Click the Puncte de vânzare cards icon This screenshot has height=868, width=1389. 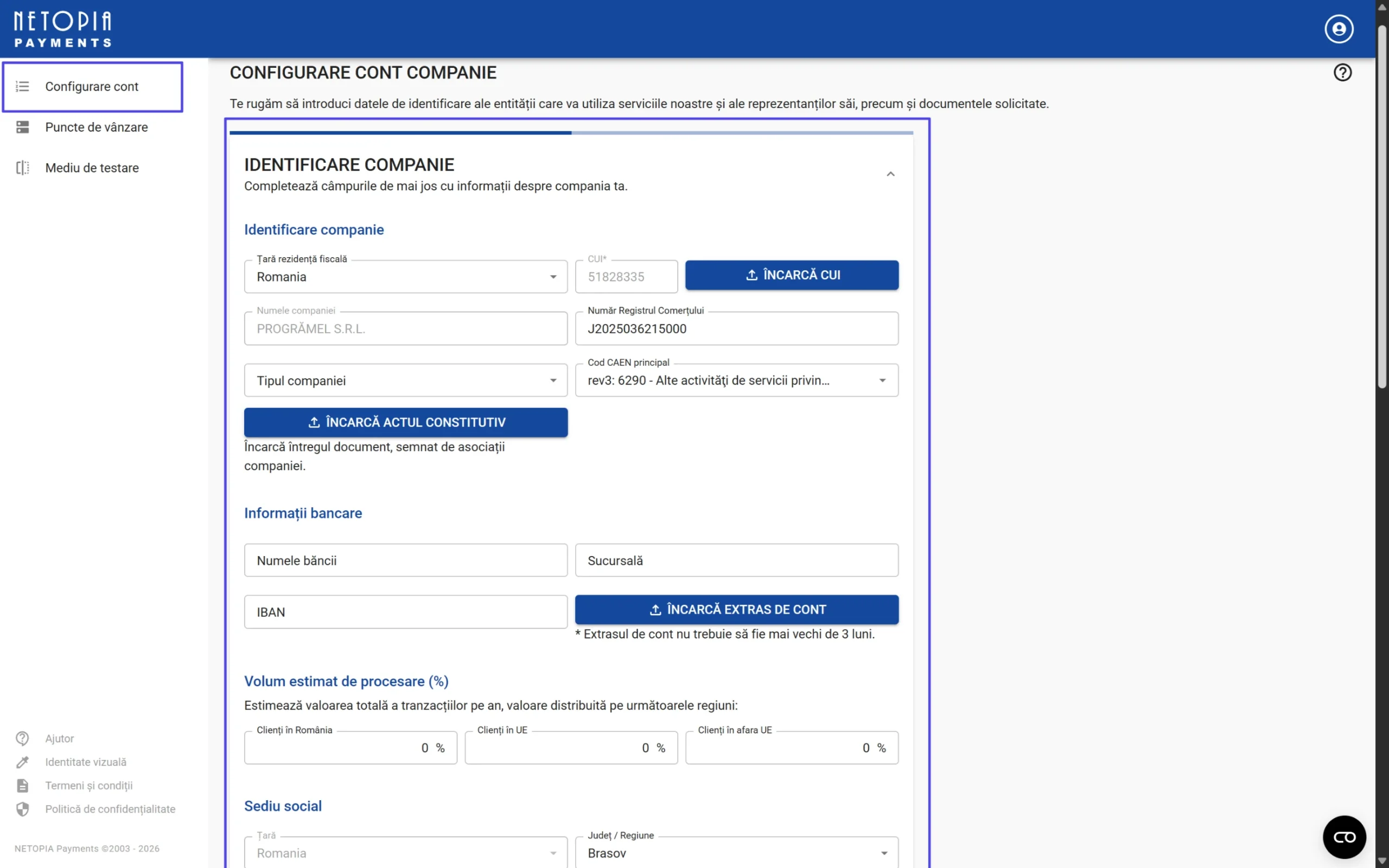point(22,127)
